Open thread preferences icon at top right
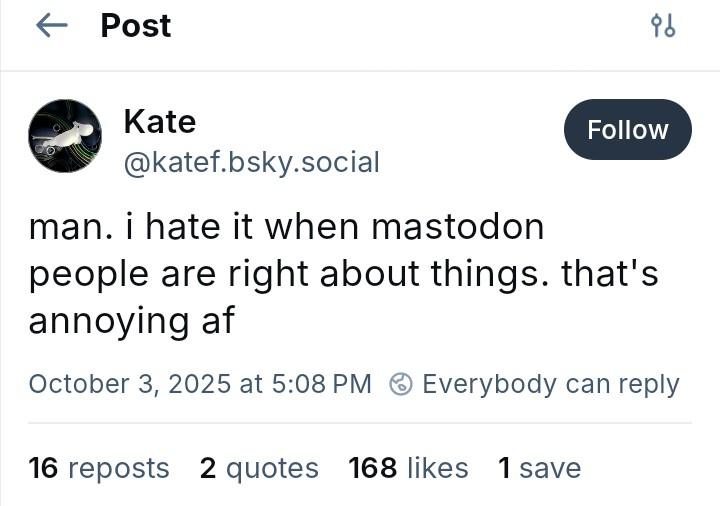720x506 pixels. click(x=662, y=26)
